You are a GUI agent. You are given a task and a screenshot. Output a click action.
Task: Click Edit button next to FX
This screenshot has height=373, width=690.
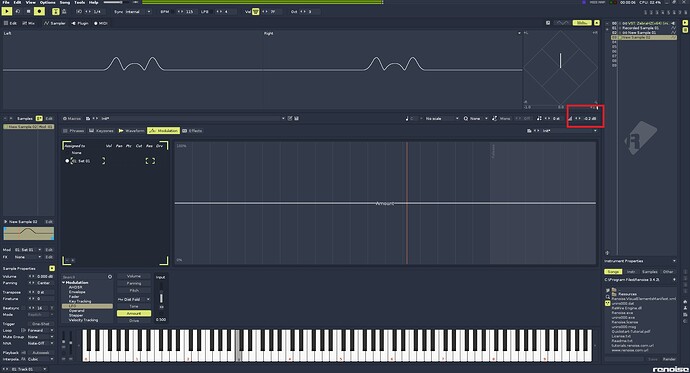(49, 256)
